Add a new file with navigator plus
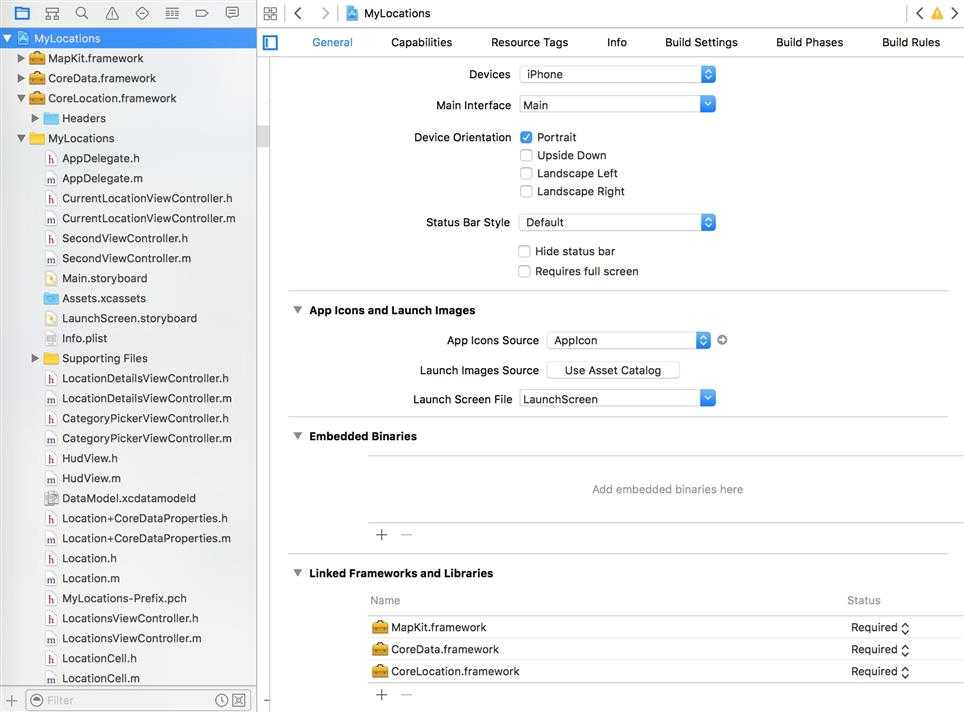Screen dimensions: 964x712 click(x=12, y=700)
